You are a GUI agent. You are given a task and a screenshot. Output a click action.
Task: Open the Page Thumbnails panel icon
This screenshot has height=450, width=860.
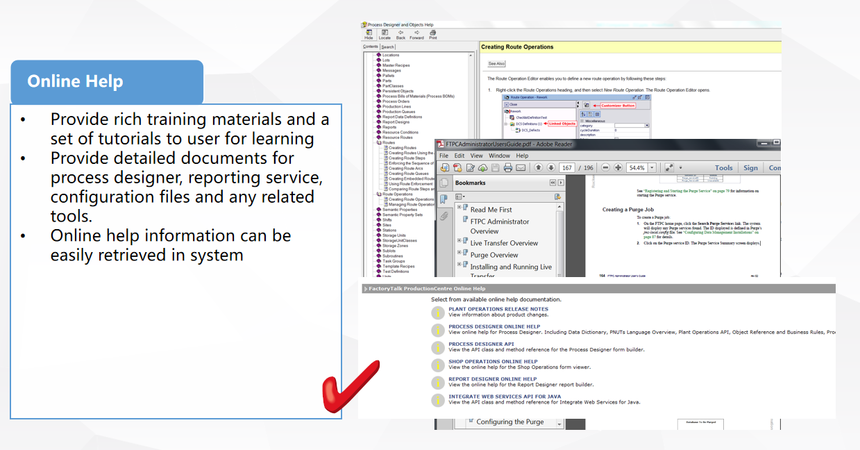(444, 183)
